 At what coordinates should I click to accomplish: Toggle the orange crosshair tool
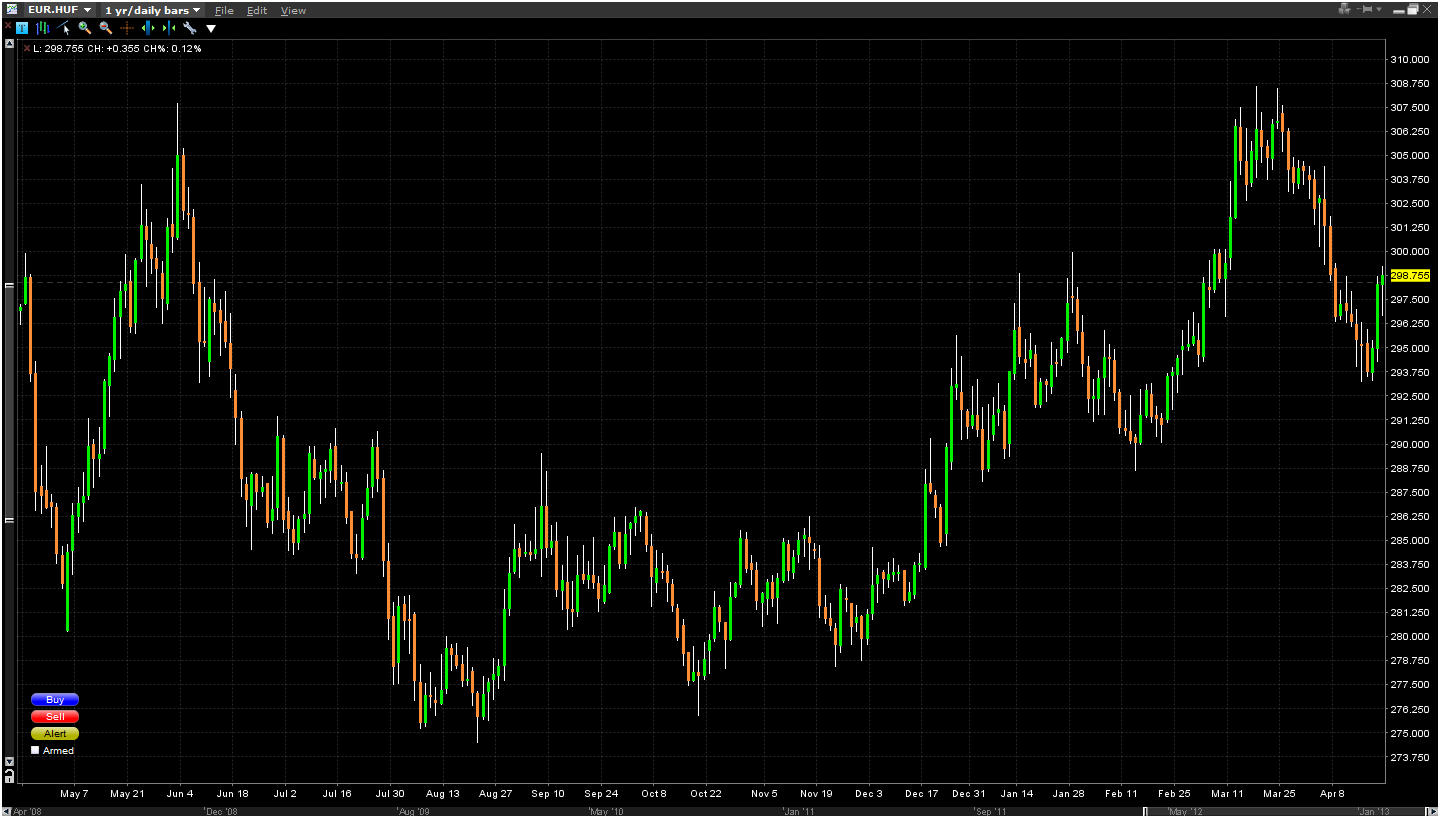(127, 28)
